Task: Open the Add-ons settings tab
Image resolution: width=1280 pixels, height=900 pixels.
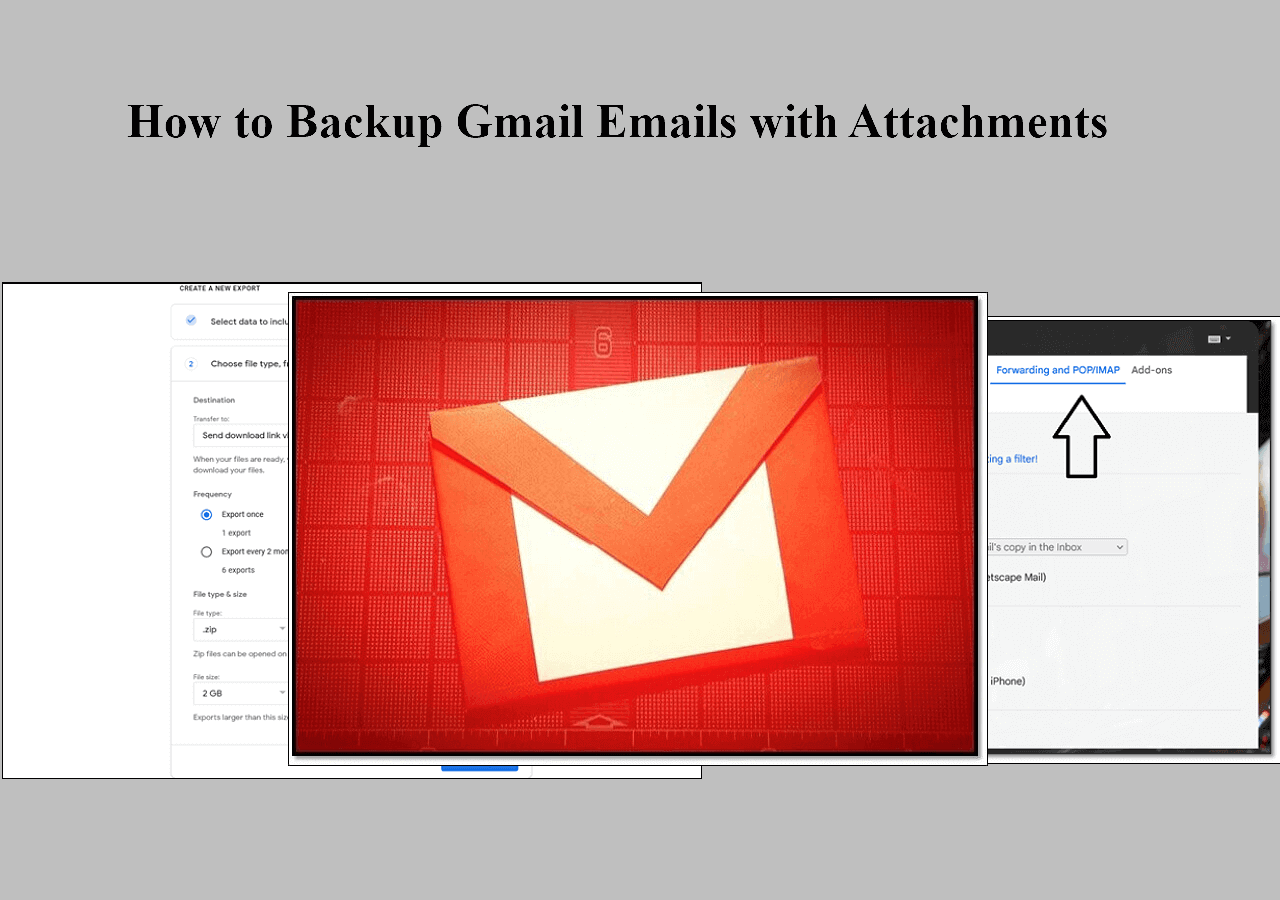Action: (x=1152, y=370)
